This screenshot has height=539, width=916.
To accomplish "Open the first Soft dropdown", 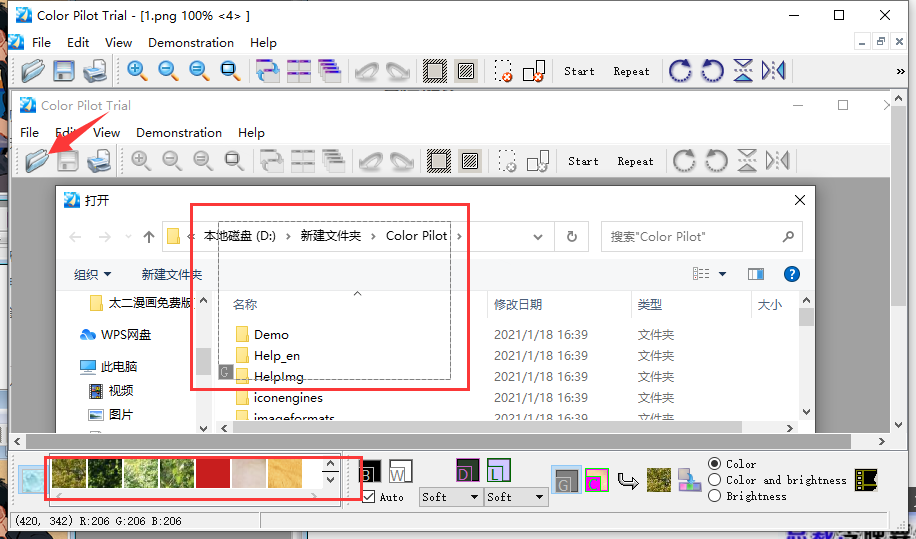I will [x=450, y=497].
